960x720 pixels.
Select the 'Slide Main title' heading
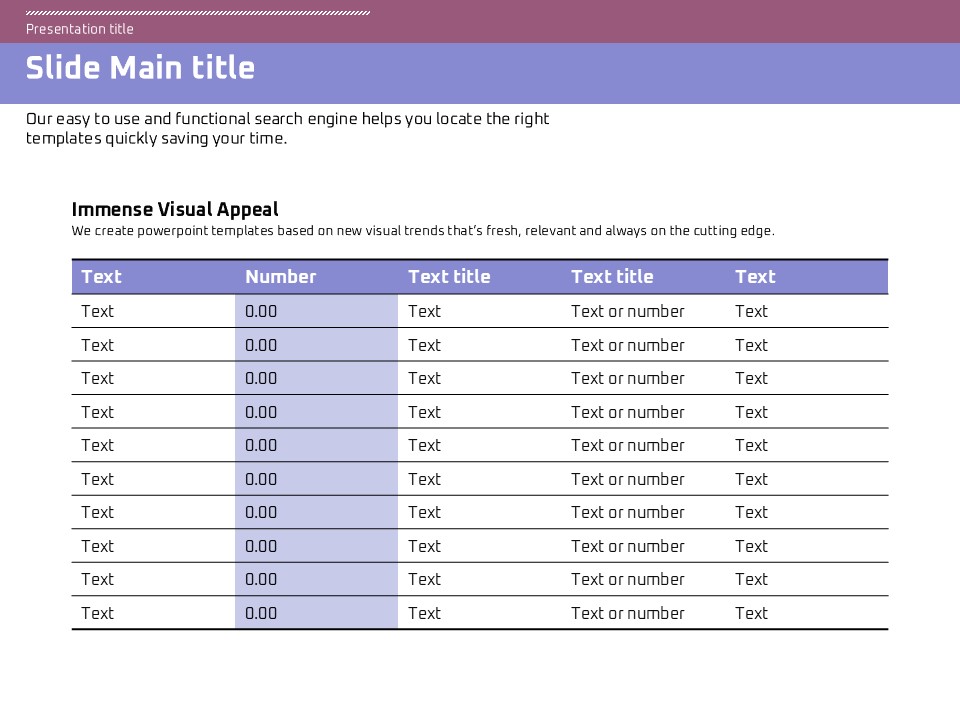[x=140, y=68]
